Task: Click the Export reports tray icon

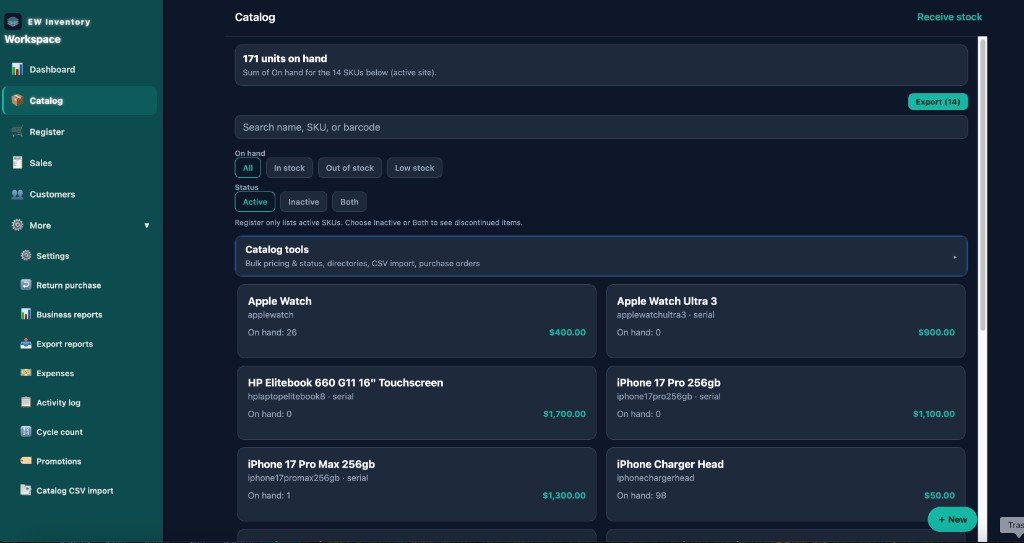Action: 25,344
